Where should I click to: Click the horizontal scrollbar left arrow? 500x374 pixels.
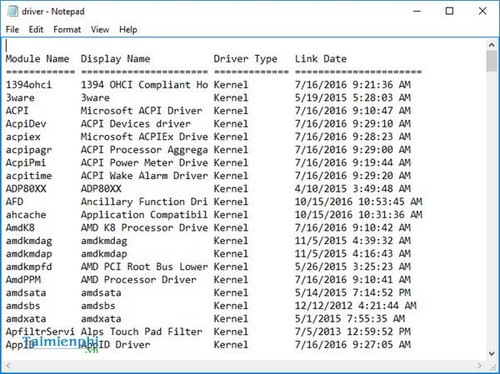pos(8,366)
